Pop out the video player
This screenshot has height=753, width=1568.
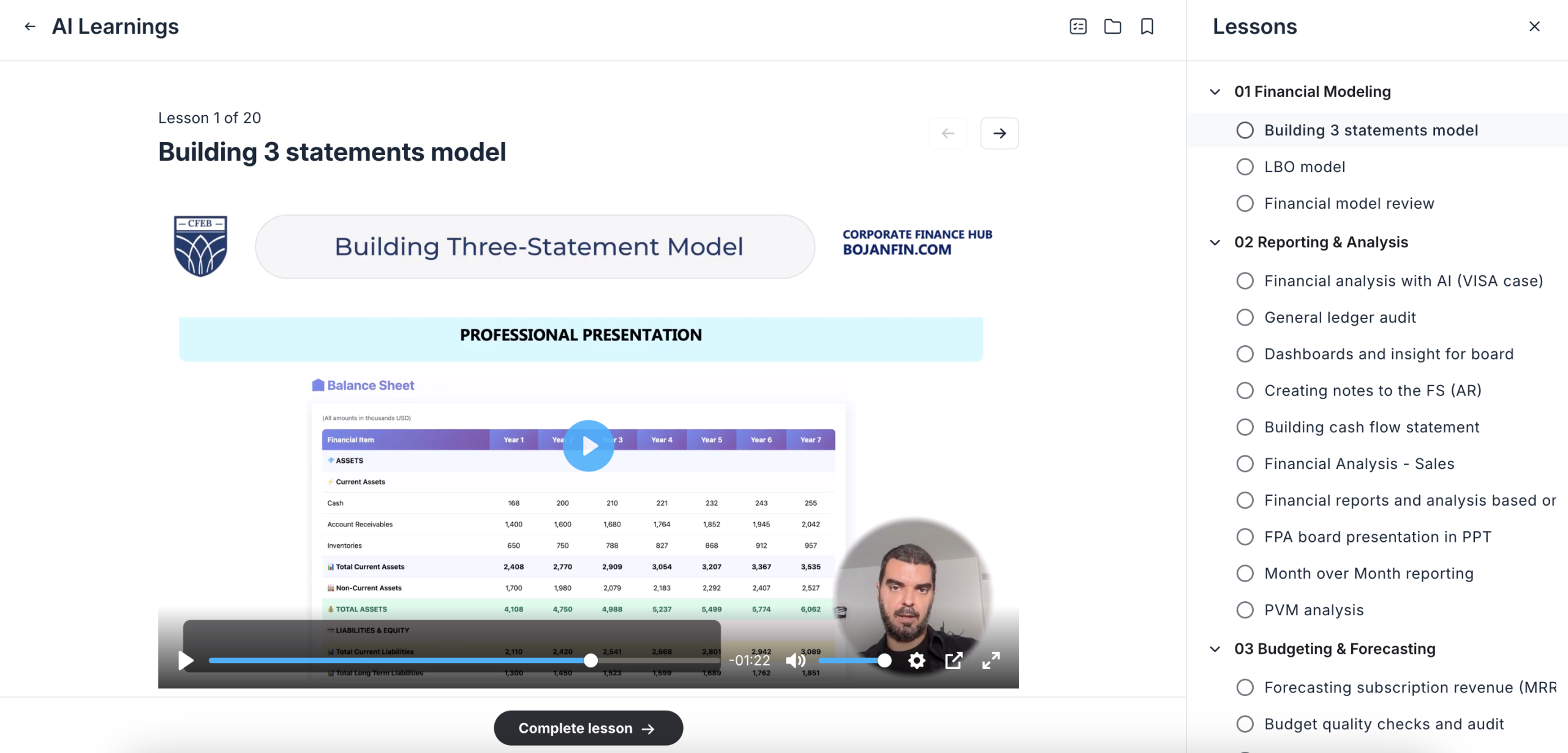[x=954, y=660]
